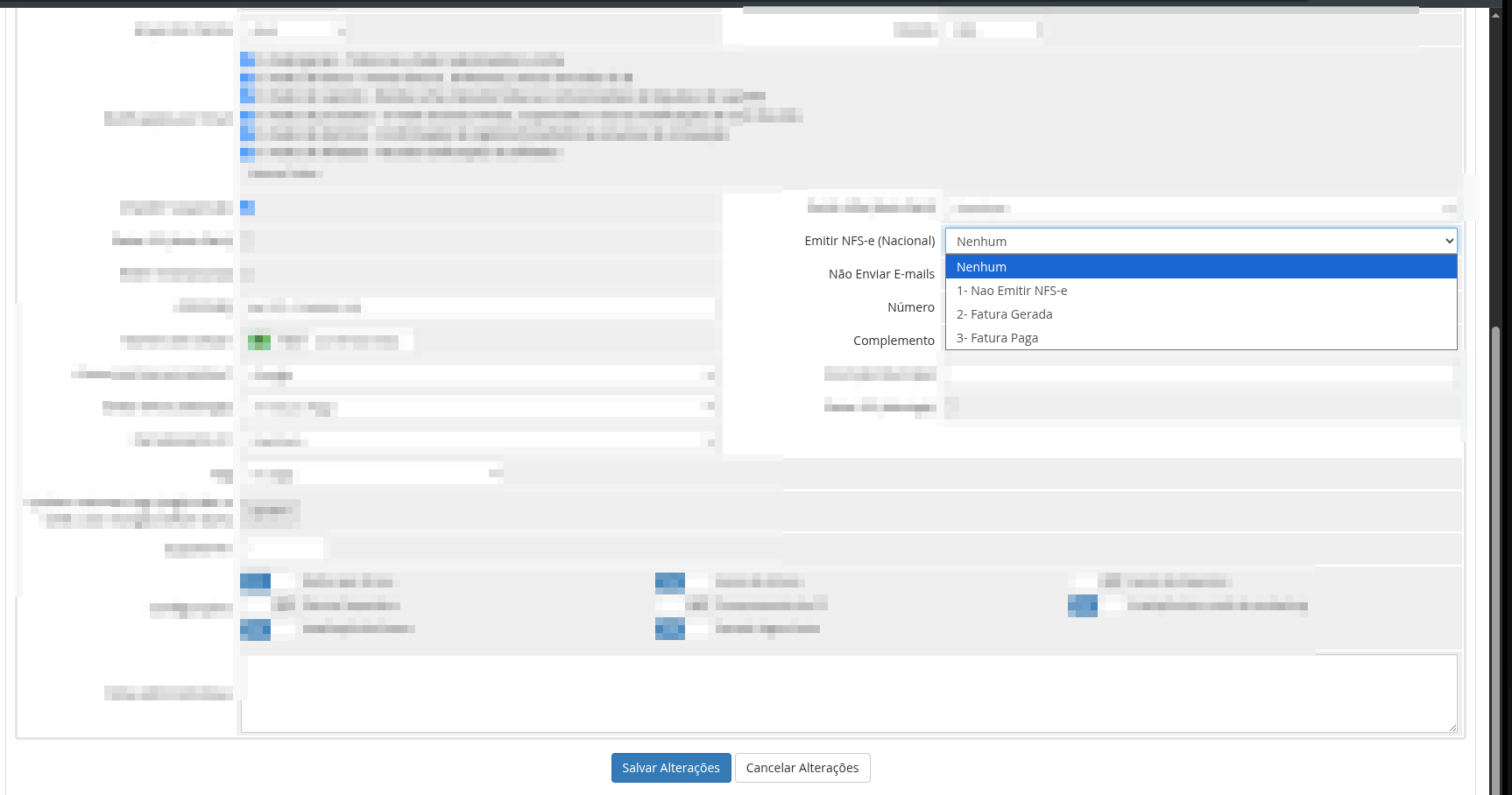Click Salvar Alterações button
The height and width of the screenshot is (795, 1512).
click(x=670, y=768)
